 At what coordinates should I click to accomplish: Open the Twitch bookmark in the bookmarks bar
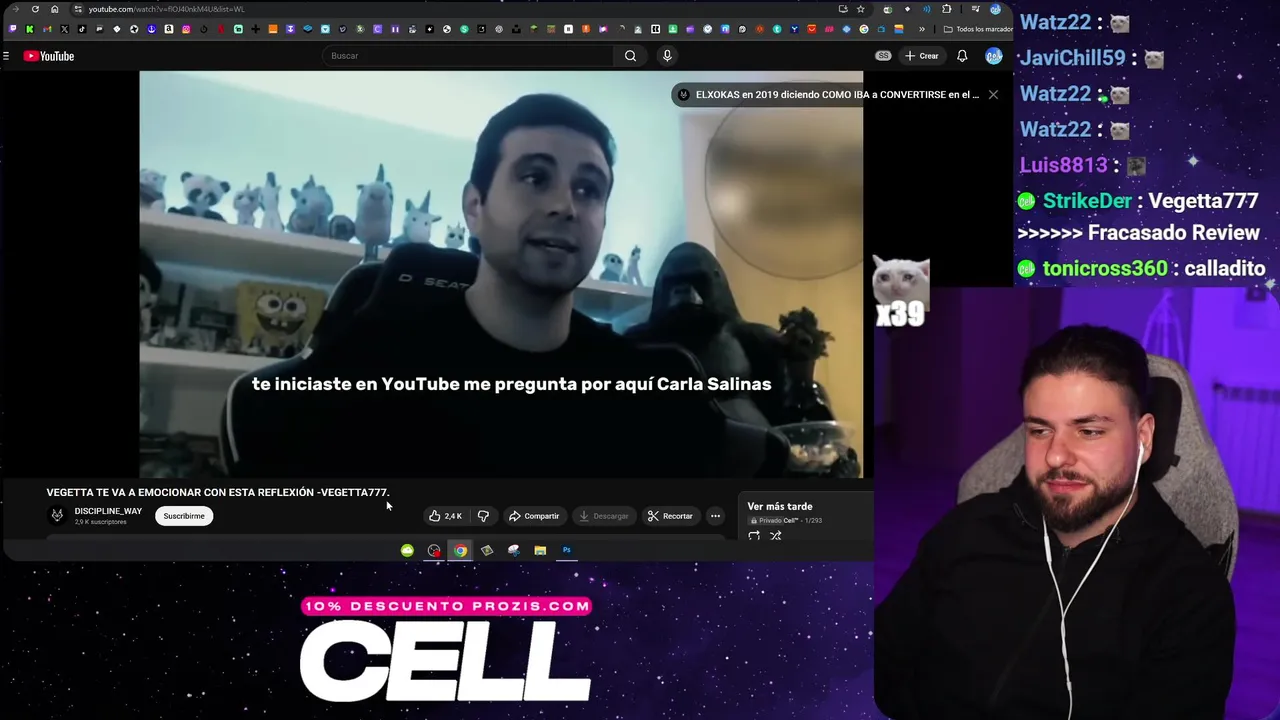coord(12,29)
